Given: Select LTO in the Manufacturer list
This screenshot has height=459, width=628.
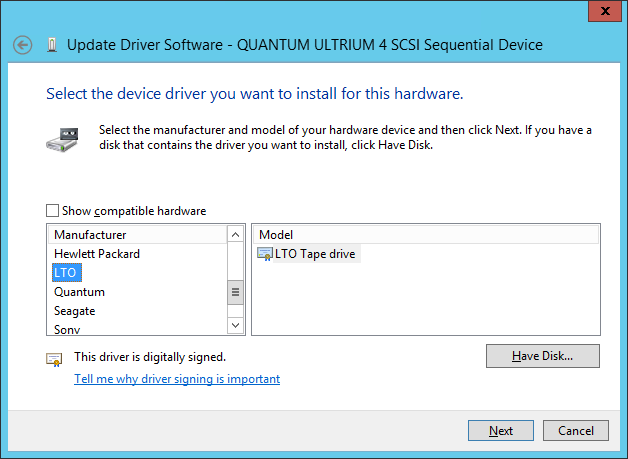Looking at the screenshot, I should (x=66, y=273).
